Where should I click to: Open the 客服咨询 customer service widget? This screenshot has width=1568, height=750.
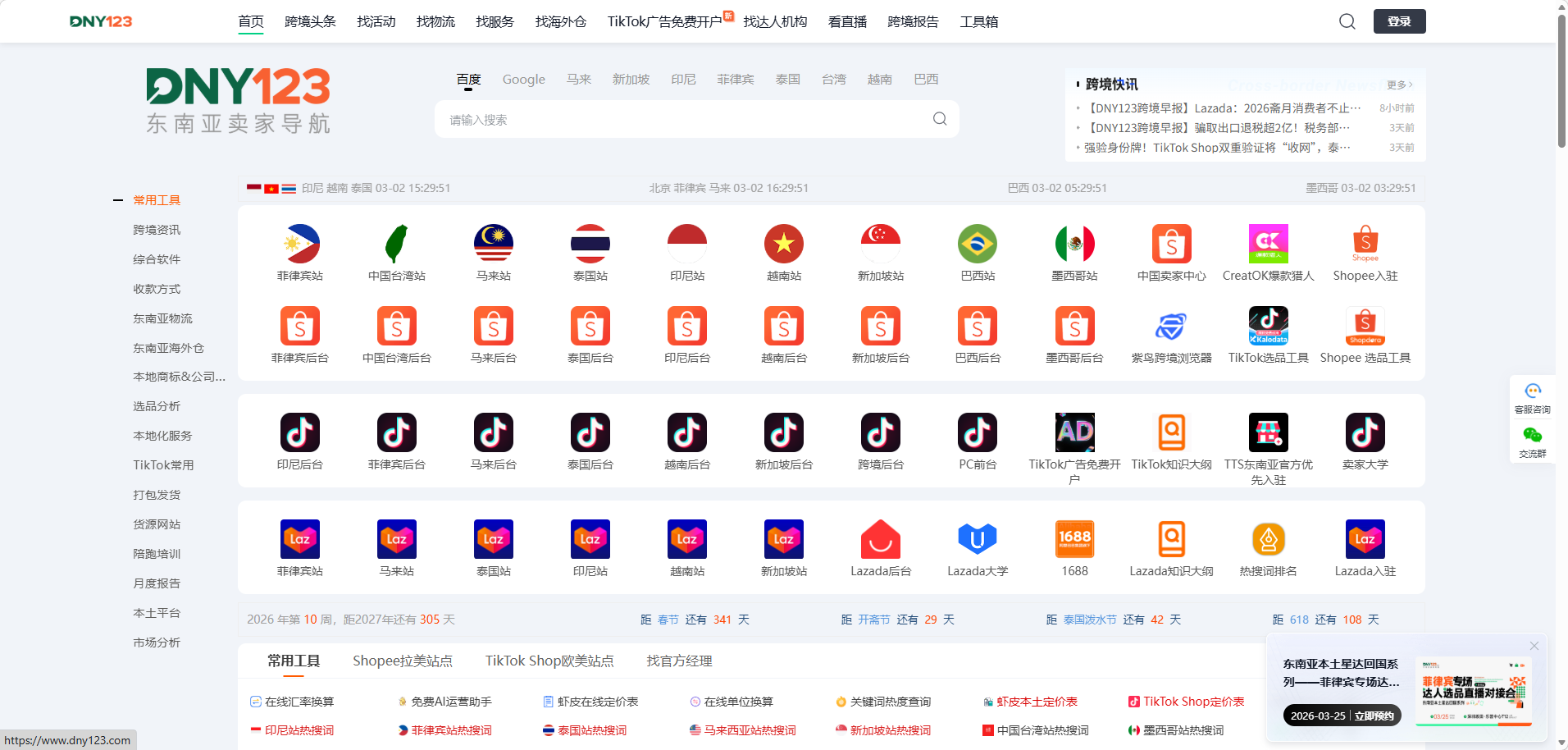1532,398
